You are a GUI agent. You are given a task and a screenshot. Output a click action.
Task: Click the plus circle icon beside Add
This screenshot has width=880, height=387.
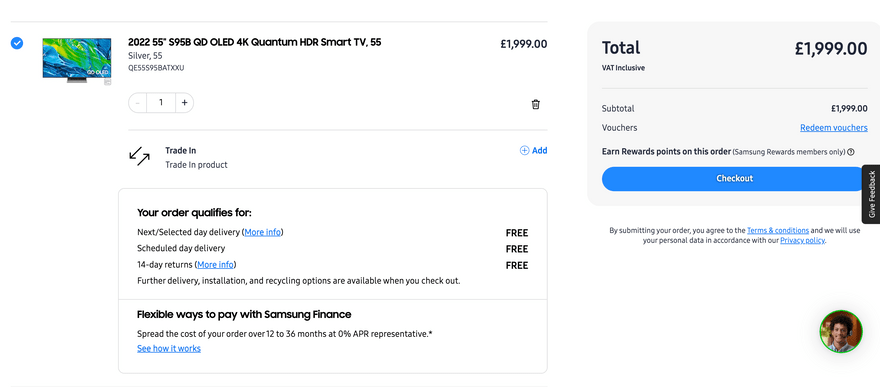click(x=524, y=150)
